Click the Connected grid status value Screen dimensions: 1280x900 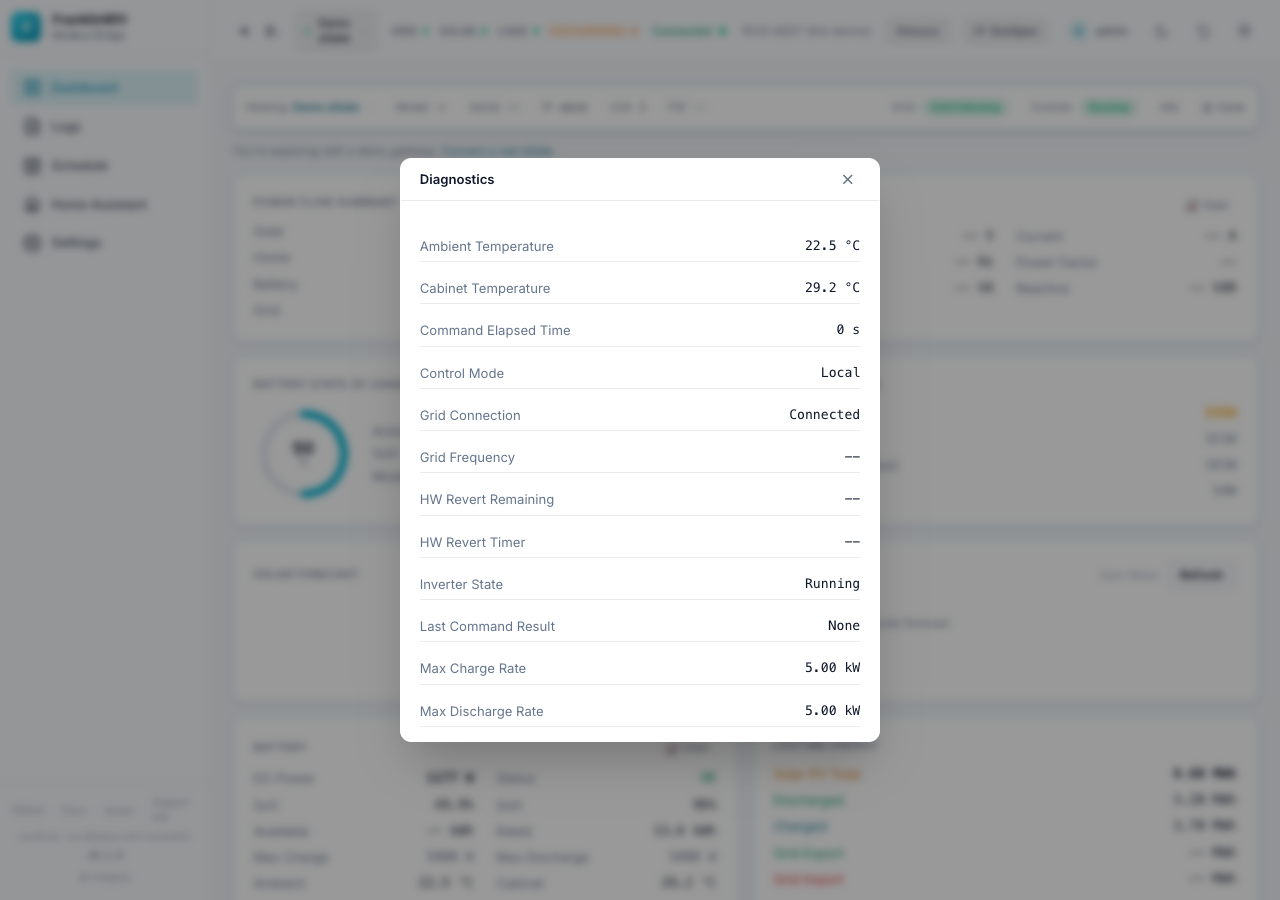pyautogui.click(x=824, y=414)
